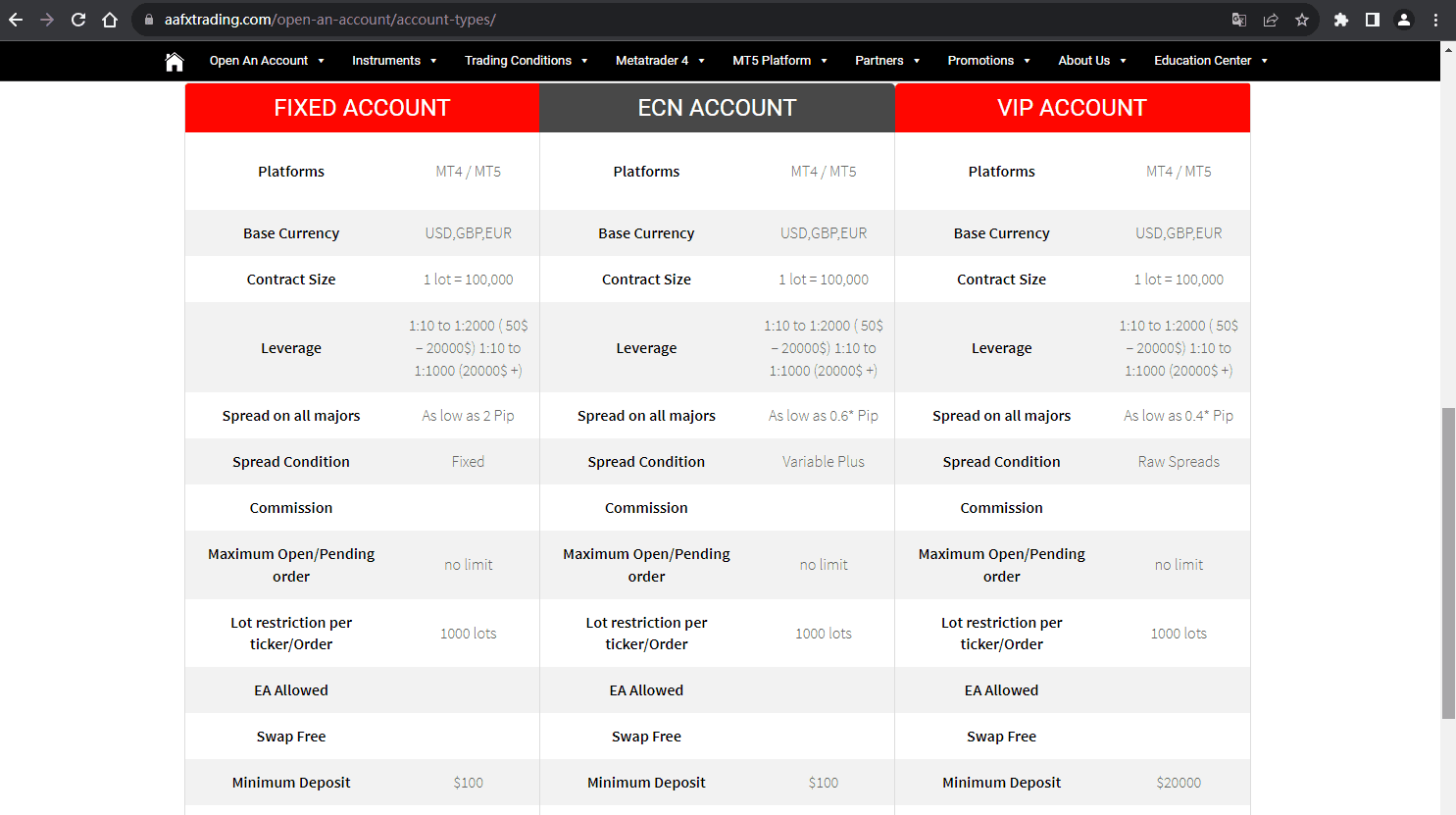The image size is (1456, 815).
Task: Click ECN account 'Contract Size' label
Action: [646, 280]
